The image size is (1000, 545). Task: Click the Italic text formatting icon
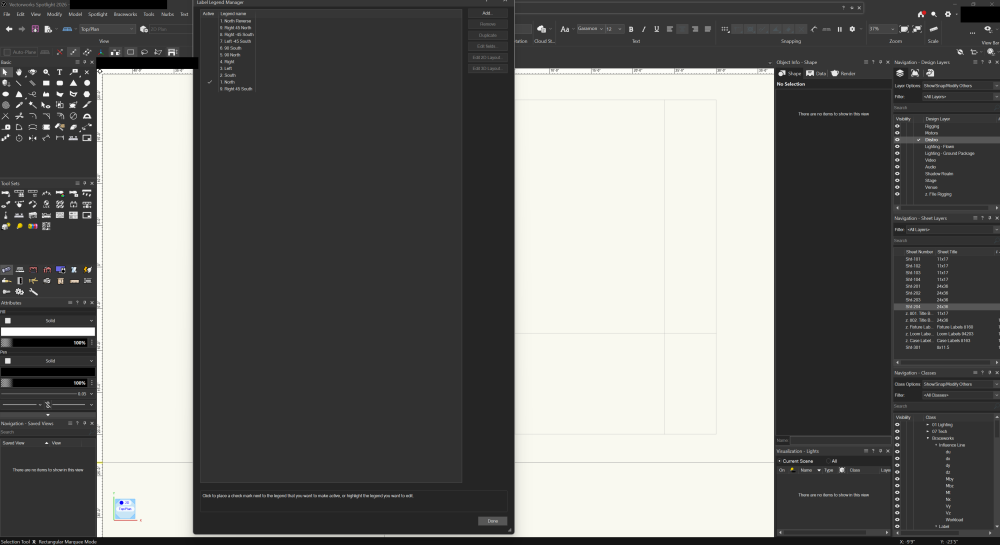point(644,29)
